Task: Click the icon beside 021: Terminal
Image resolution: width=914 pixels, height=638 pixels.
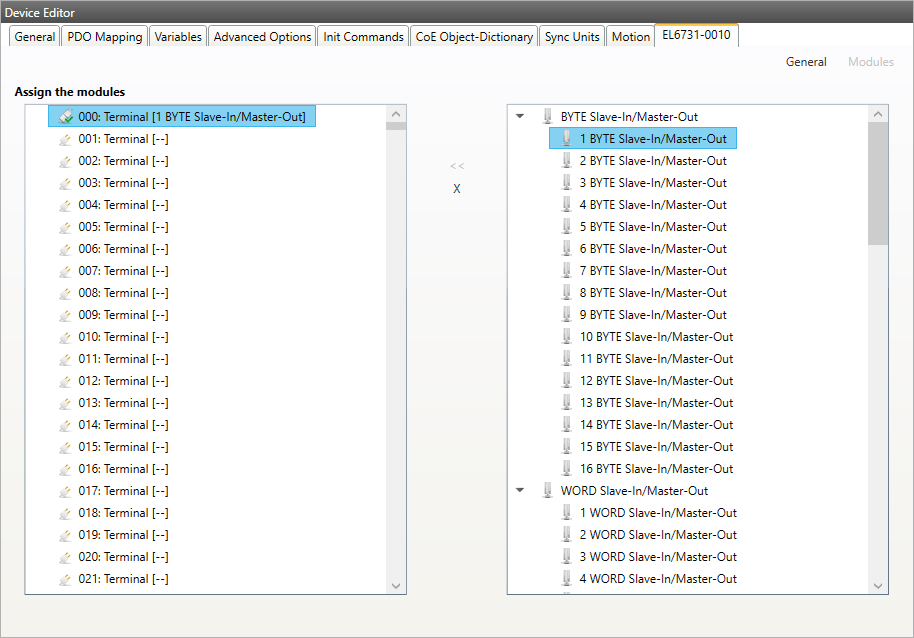Action: coord(66,579)
